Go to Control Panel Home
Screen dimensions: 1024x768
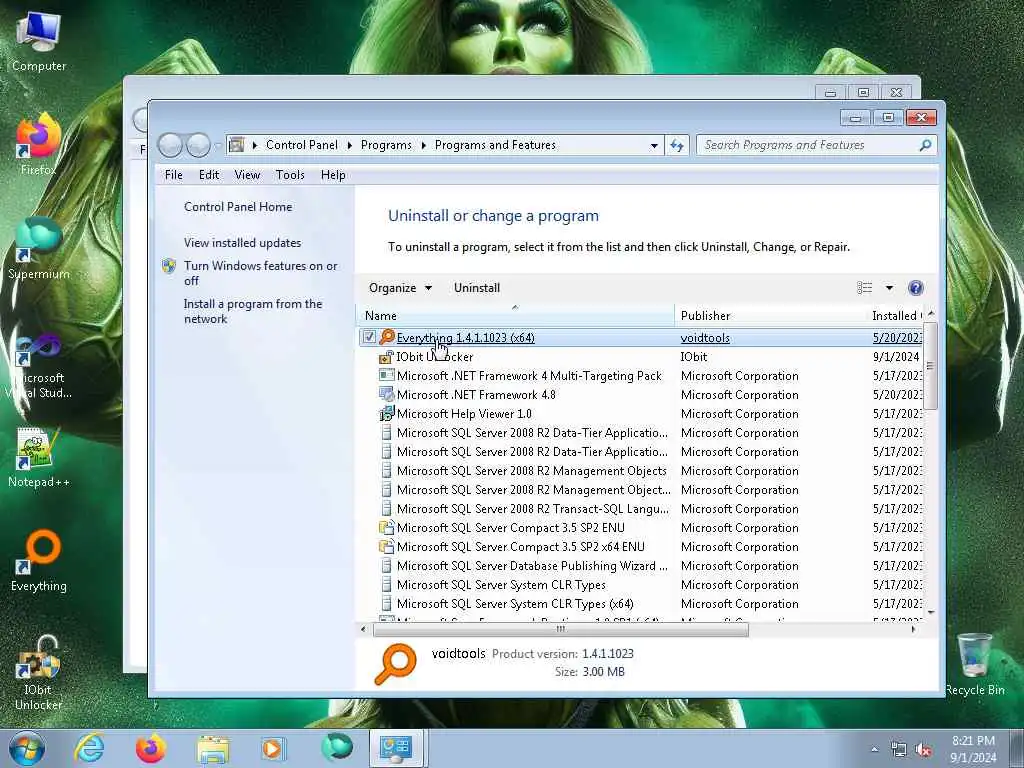click(x=238, y=207)
